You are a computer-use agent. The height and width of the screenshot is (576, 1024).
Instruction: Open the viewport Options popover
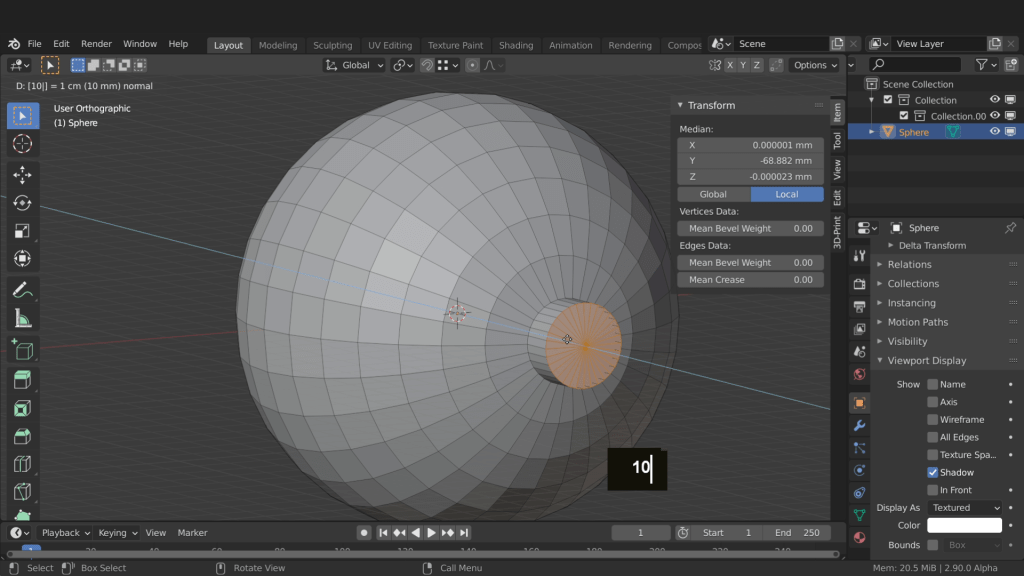pyautogui.click(x=815, y=65)
